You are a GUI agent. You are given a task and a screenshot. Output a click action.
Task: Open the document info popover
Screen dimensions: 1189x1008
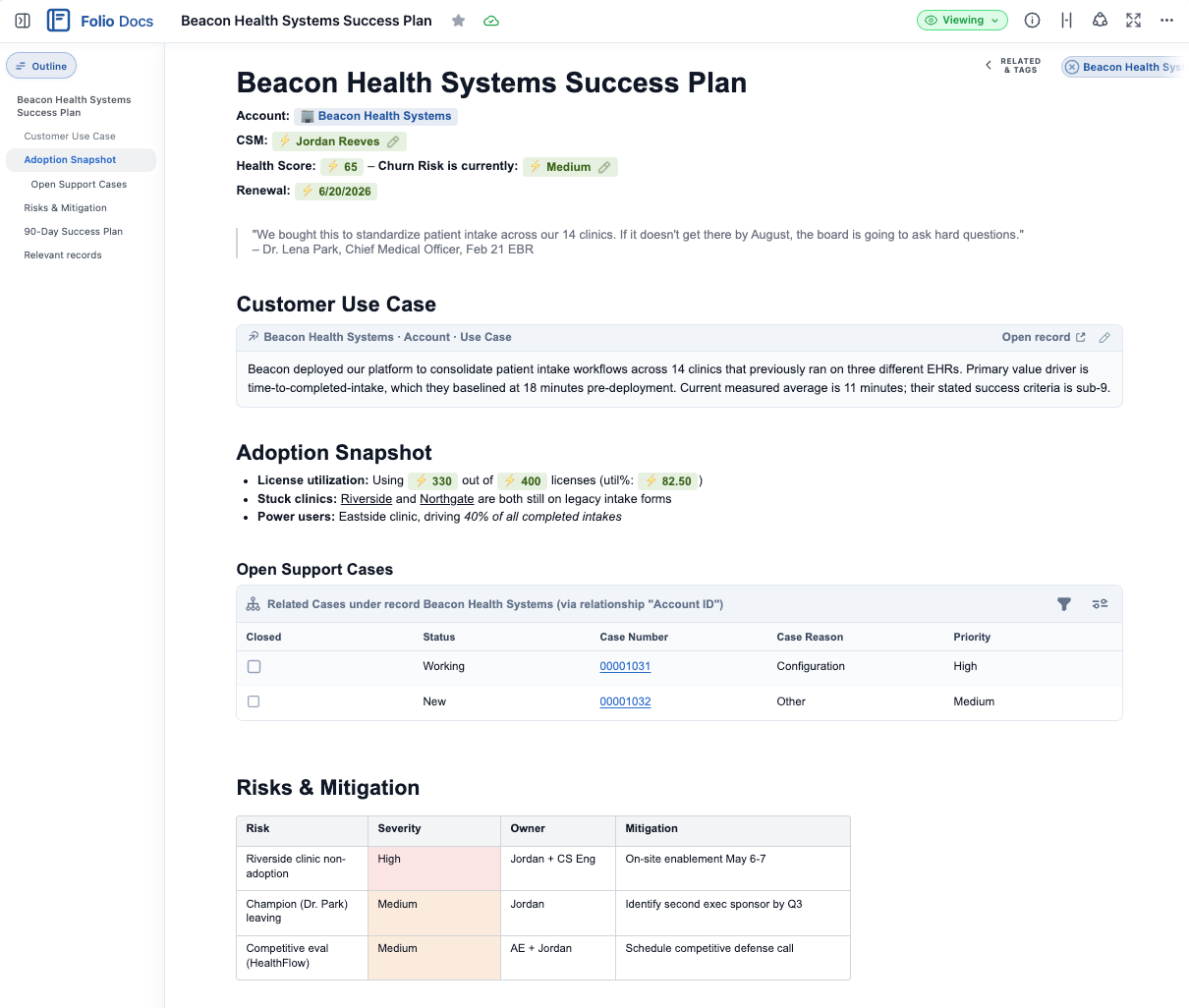(x=1031, y=20)
